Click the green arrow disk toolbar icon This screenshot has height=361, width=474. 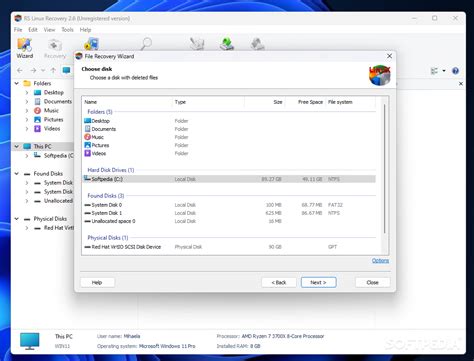point(227,44)
